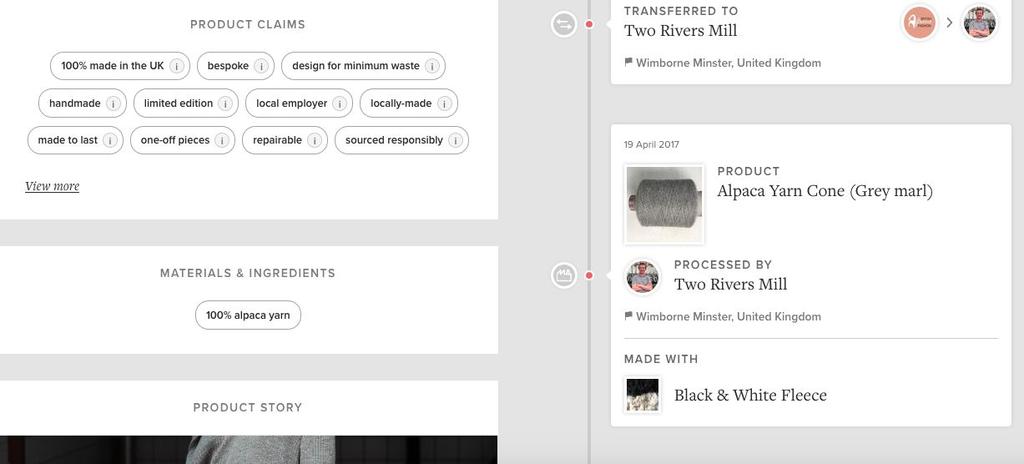The height and width of the screenshot is (464, 1024).
Task: Click chevron arrow between transfer avatars
Action: click(950, 23)
